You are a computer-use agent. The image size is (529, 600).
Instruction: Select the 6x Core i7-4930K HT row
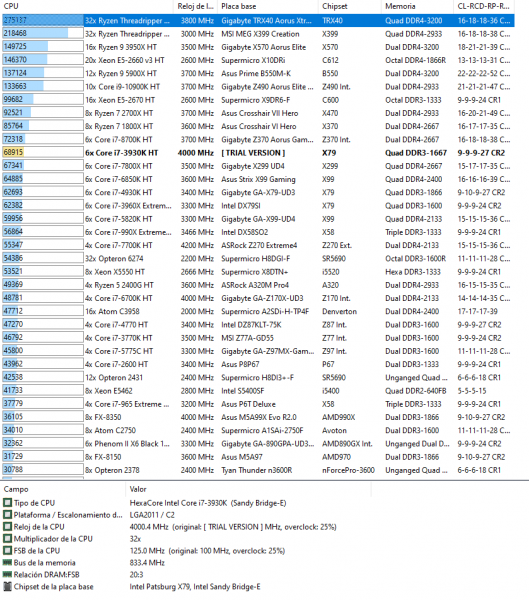(x=258, y=192)
